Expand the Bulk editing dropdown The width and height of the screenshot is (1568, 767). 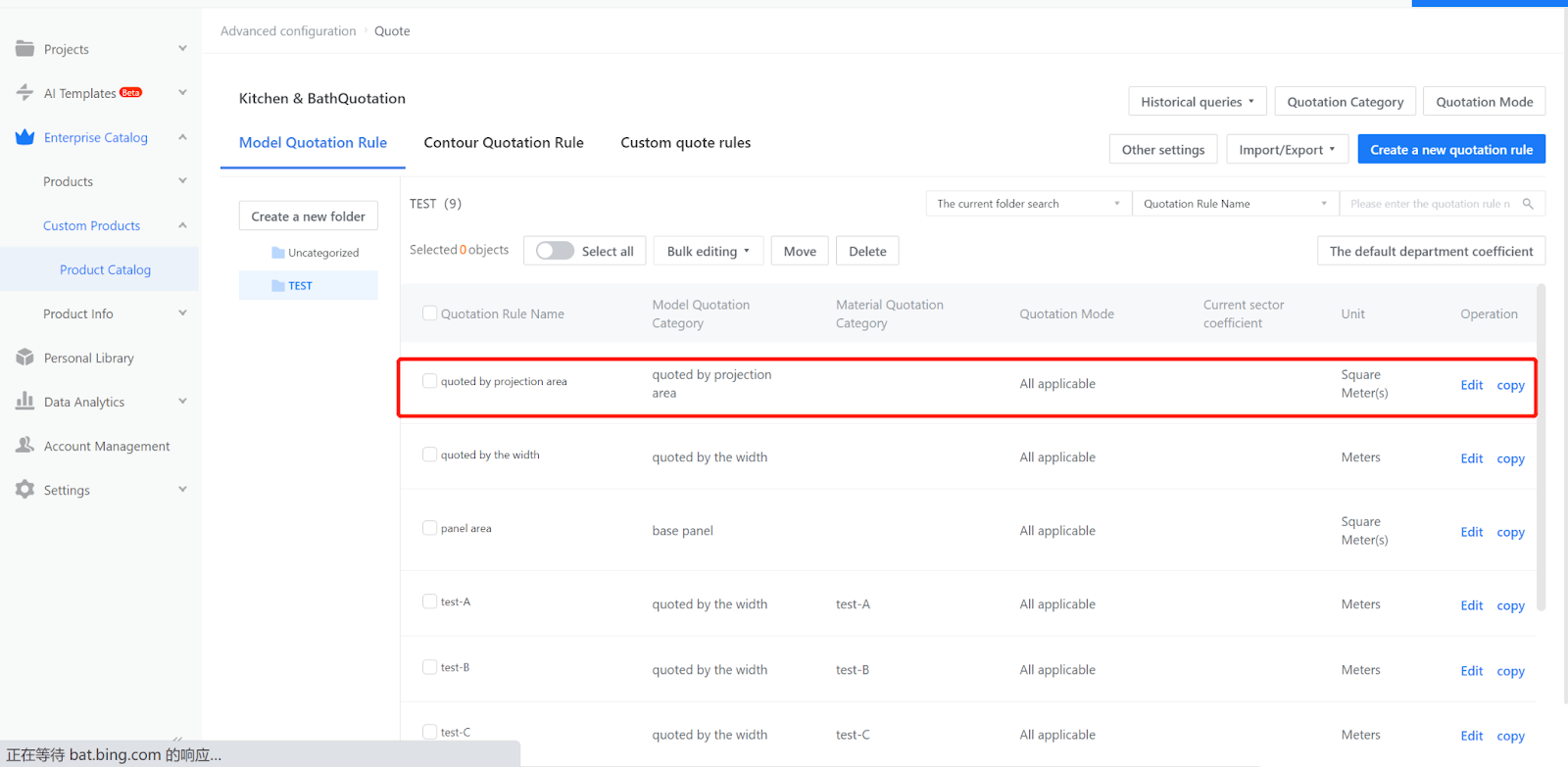coord(708,252)
